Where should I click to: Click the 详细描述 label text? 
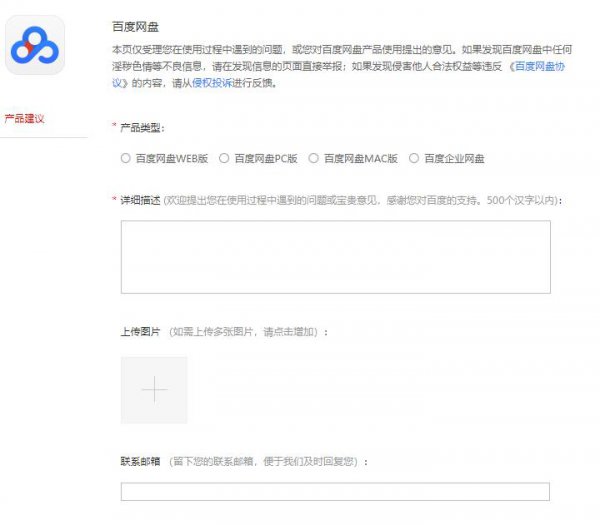(x=140, y=200)
